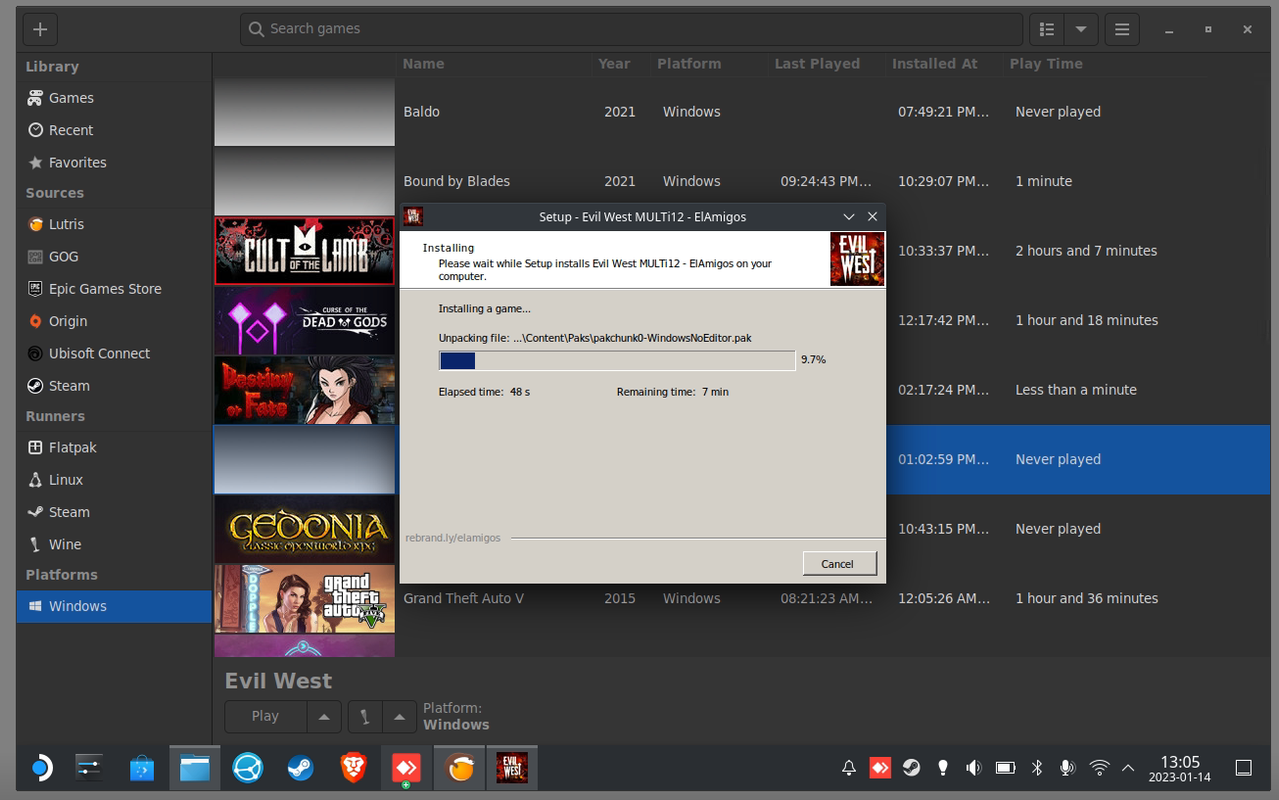Image resolution: width=1279 pixels, height=800 pixels.
Task: Select the Lutris source
Action: pos(114,224)
